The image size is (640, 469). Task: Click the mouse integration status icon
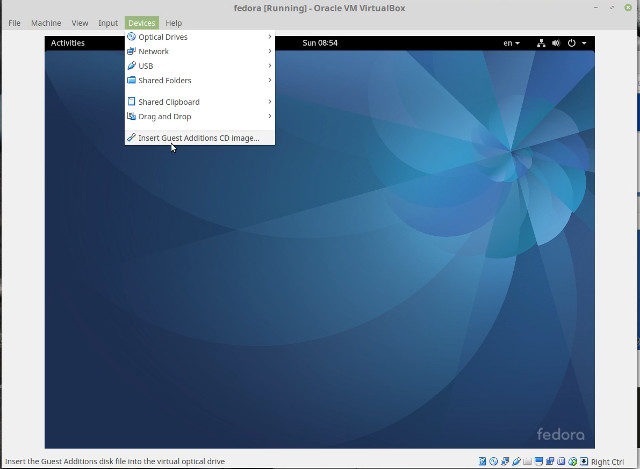572,461
